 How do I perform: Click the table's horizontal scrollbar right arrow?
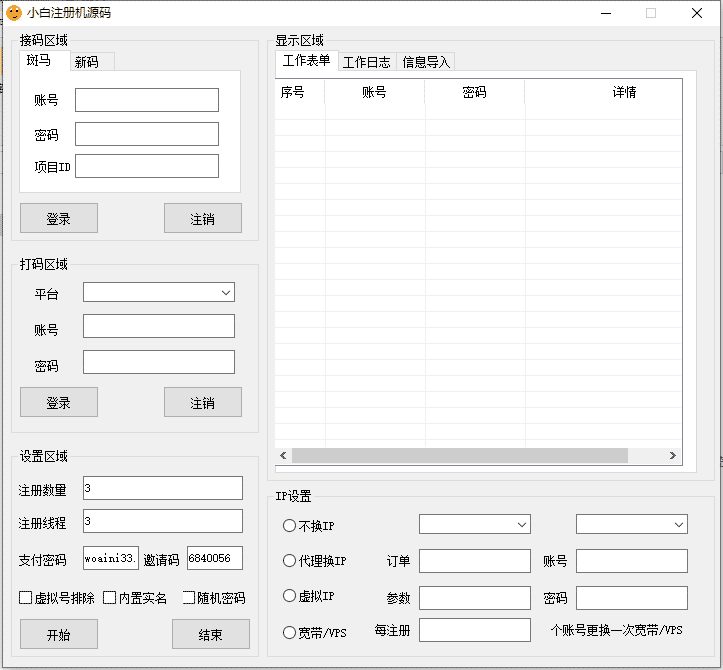(673, 456)
